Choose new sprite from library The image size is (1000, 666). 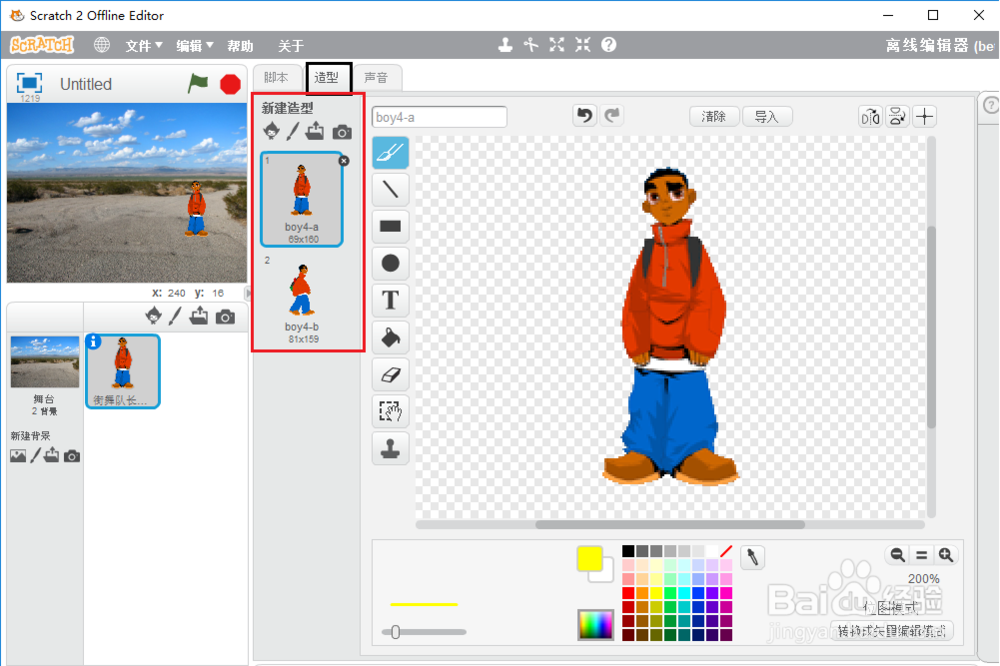pyautogui.click(x=154, y=316)
